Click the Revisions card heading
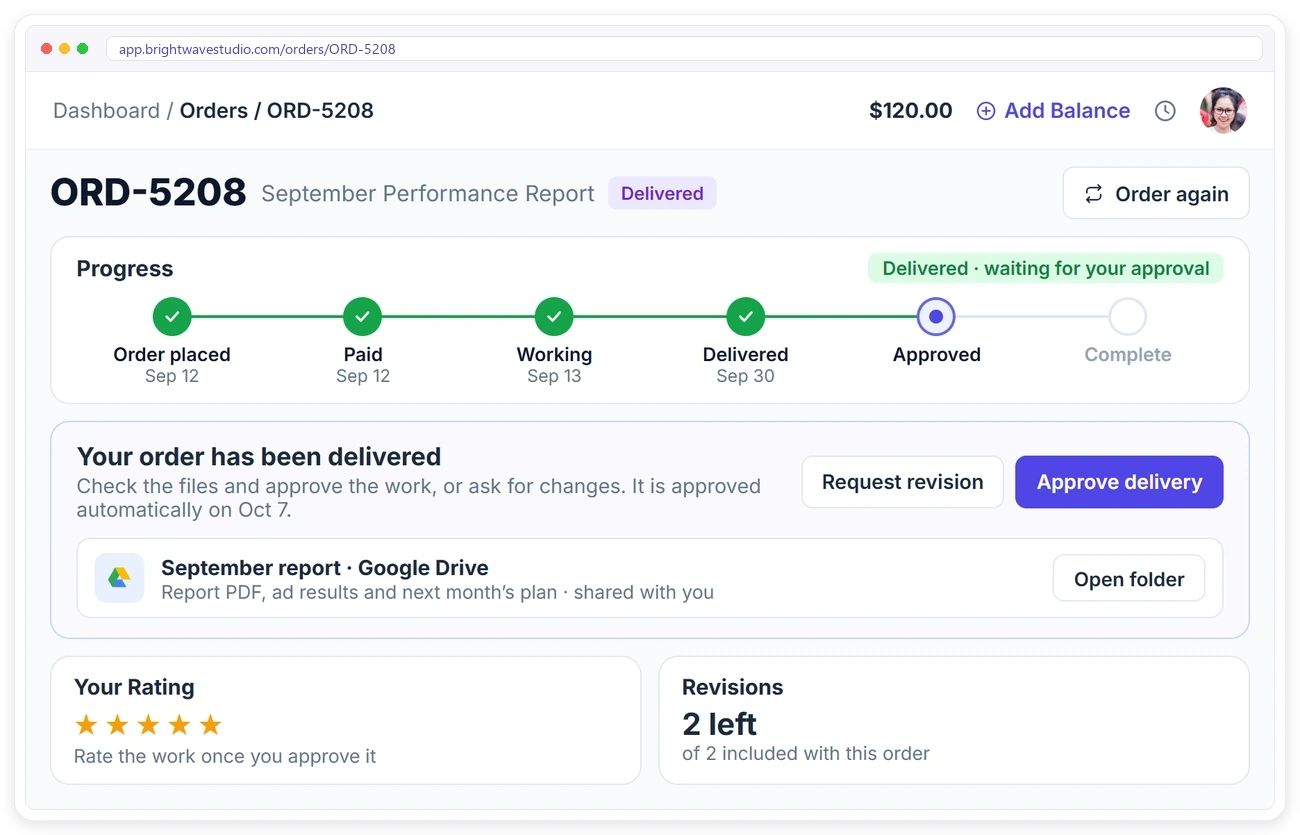 [x=733, y=687]
